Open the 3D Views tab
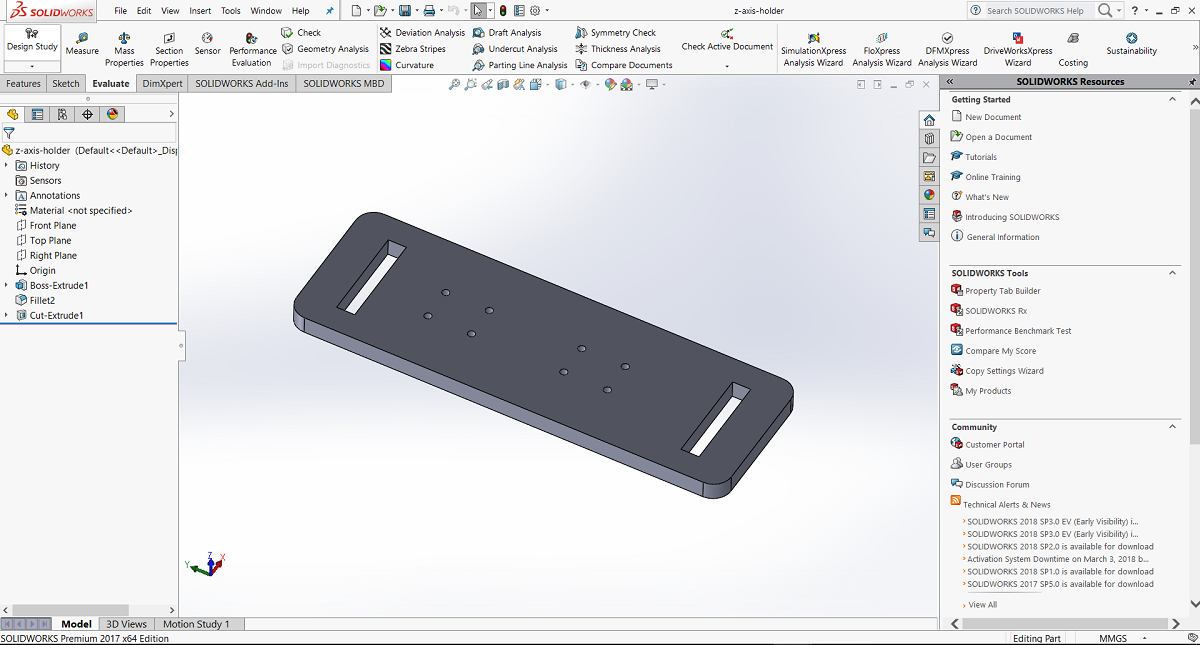1200x645 pixels. pos(127,624)
